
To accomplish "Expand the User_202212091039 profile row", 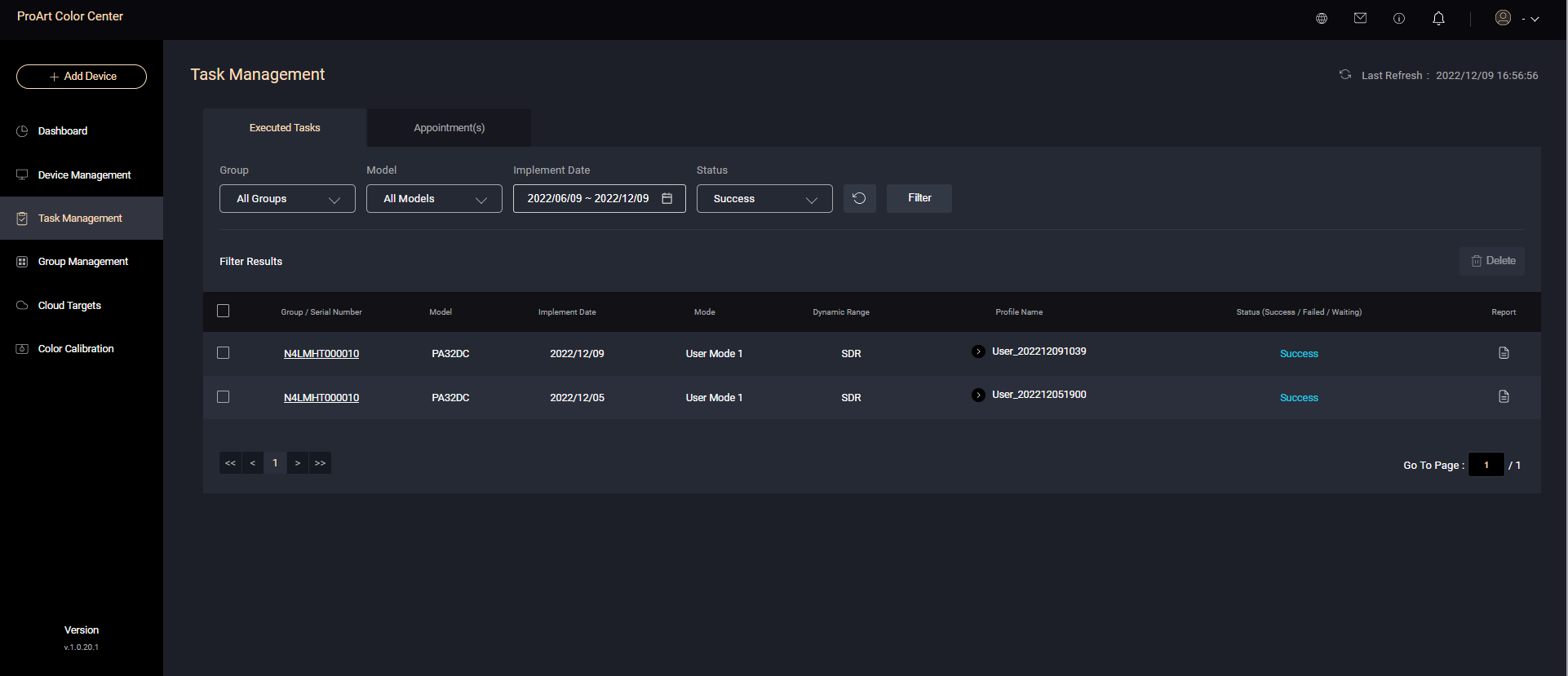I will (x=978, y=351).
